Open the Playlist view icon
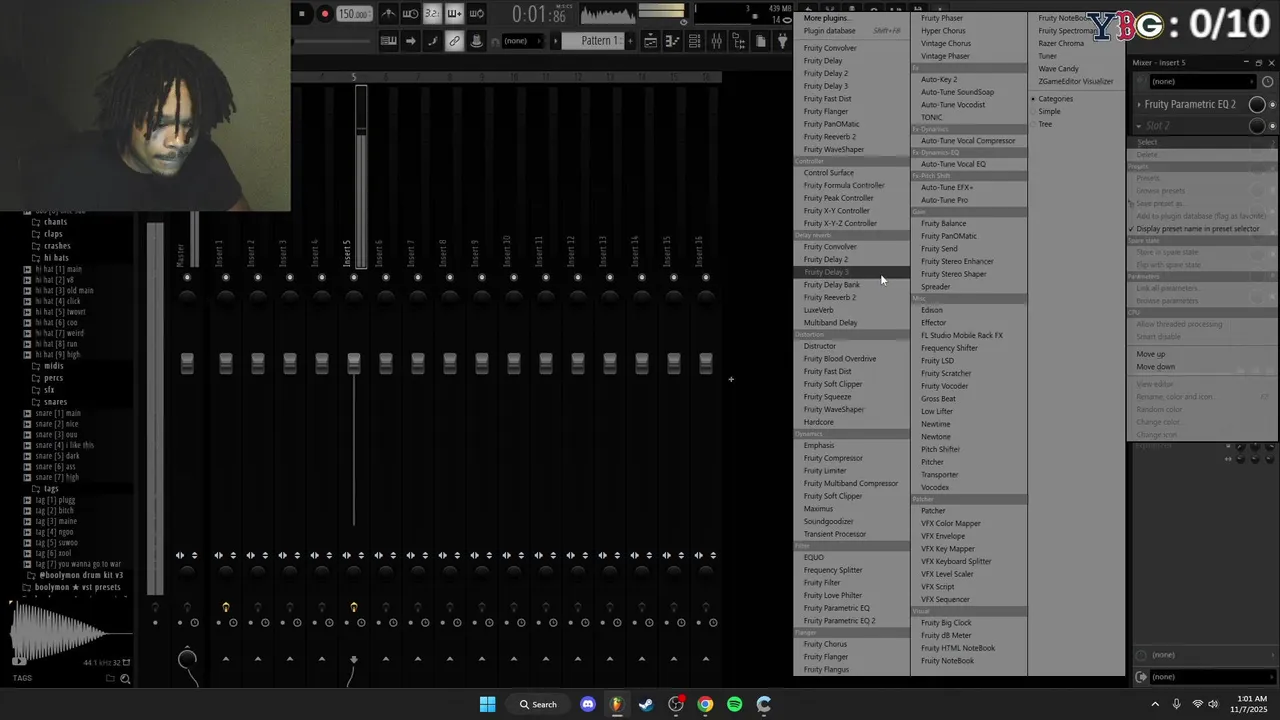 (651, 41)
